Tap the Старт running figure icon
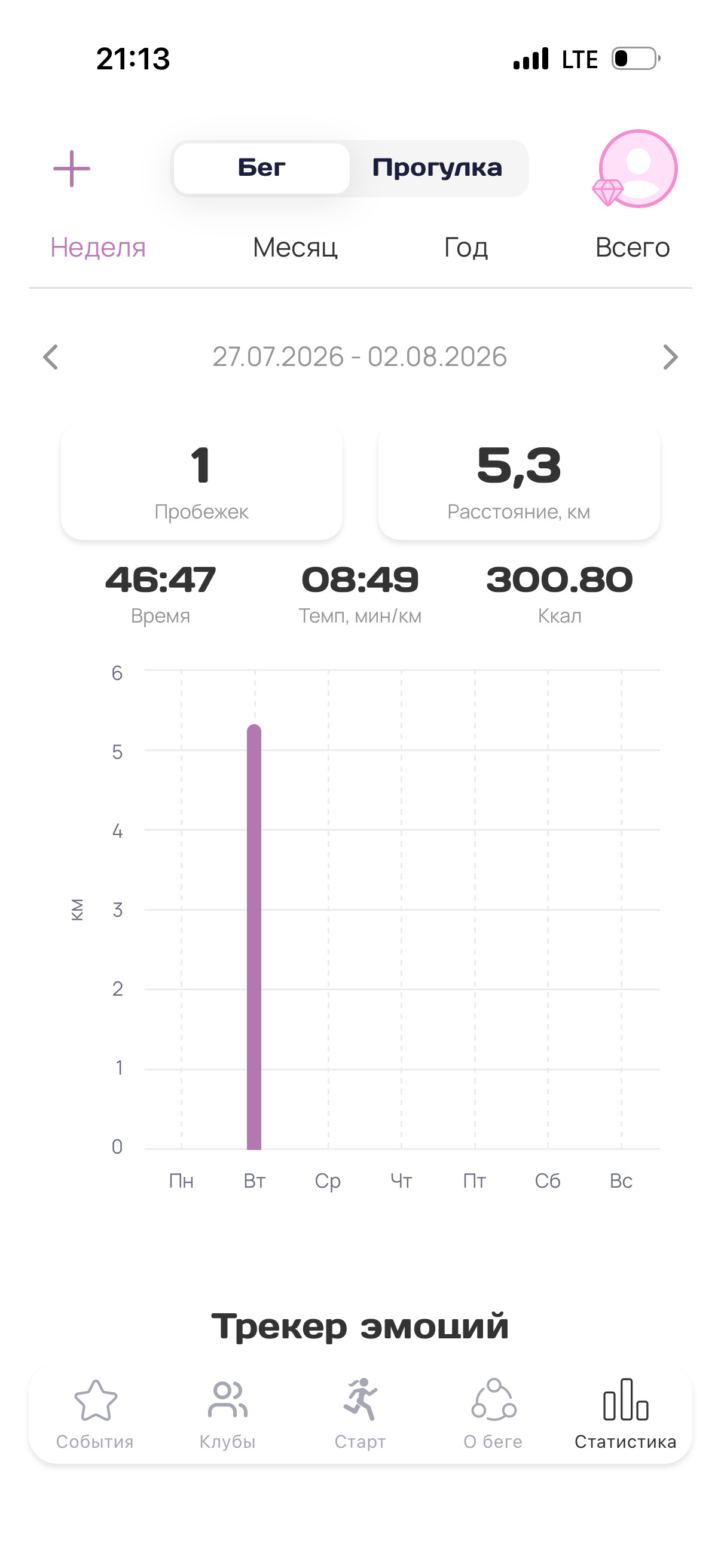Viewport: 721px width, 1568px height. 360,1399
